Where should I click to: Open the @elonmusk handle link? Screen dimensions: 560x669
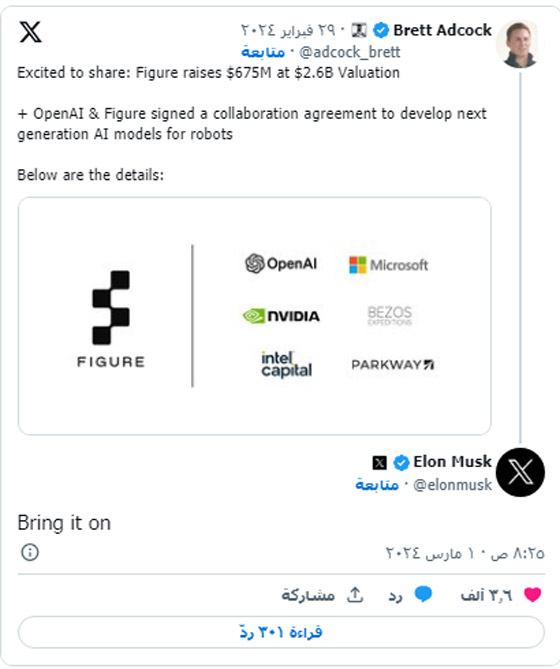[x=453, y=485]
